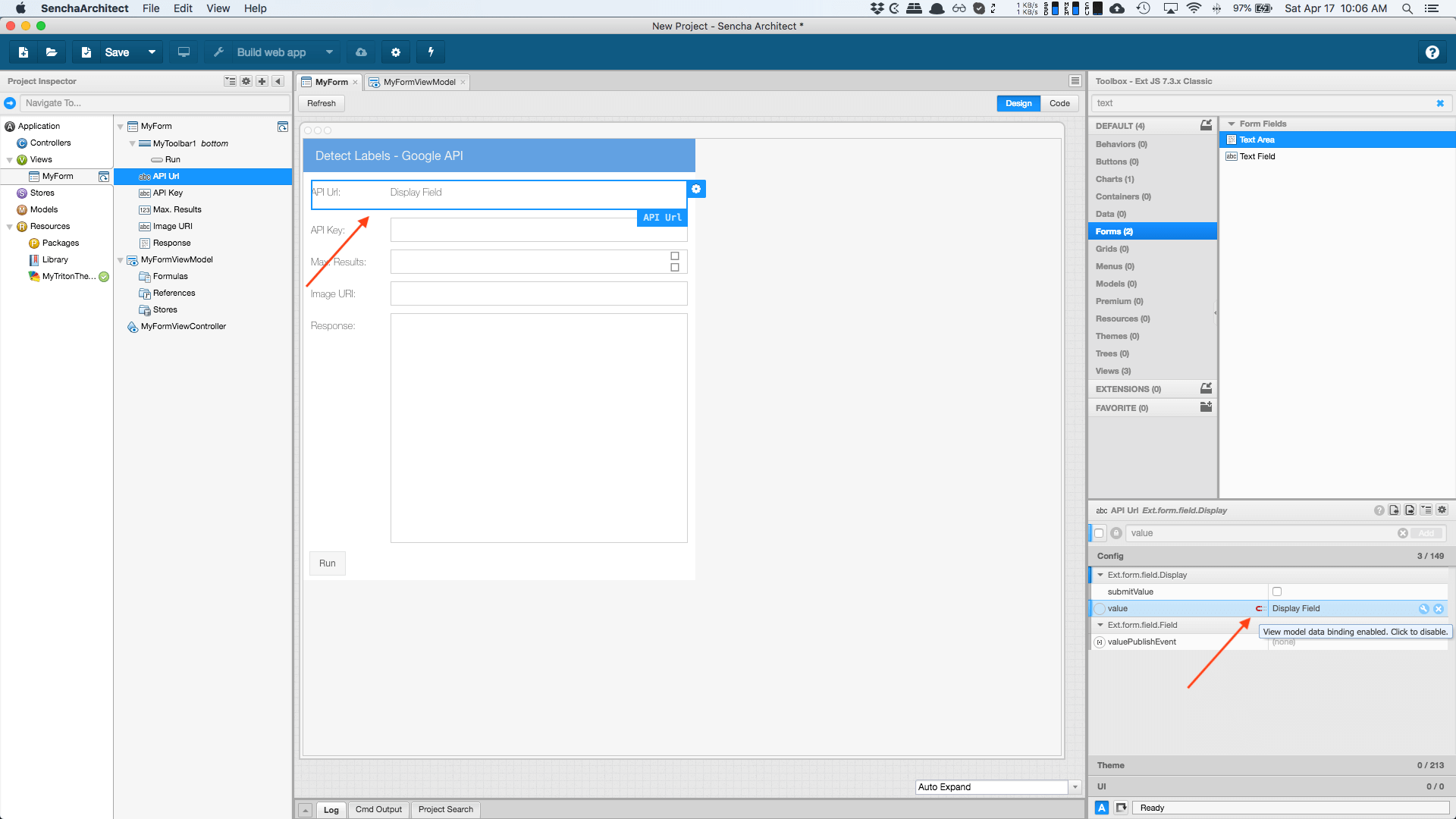Clear the toolbox search text
This screenshot has height=819, width=1456.
point(1440,103)
